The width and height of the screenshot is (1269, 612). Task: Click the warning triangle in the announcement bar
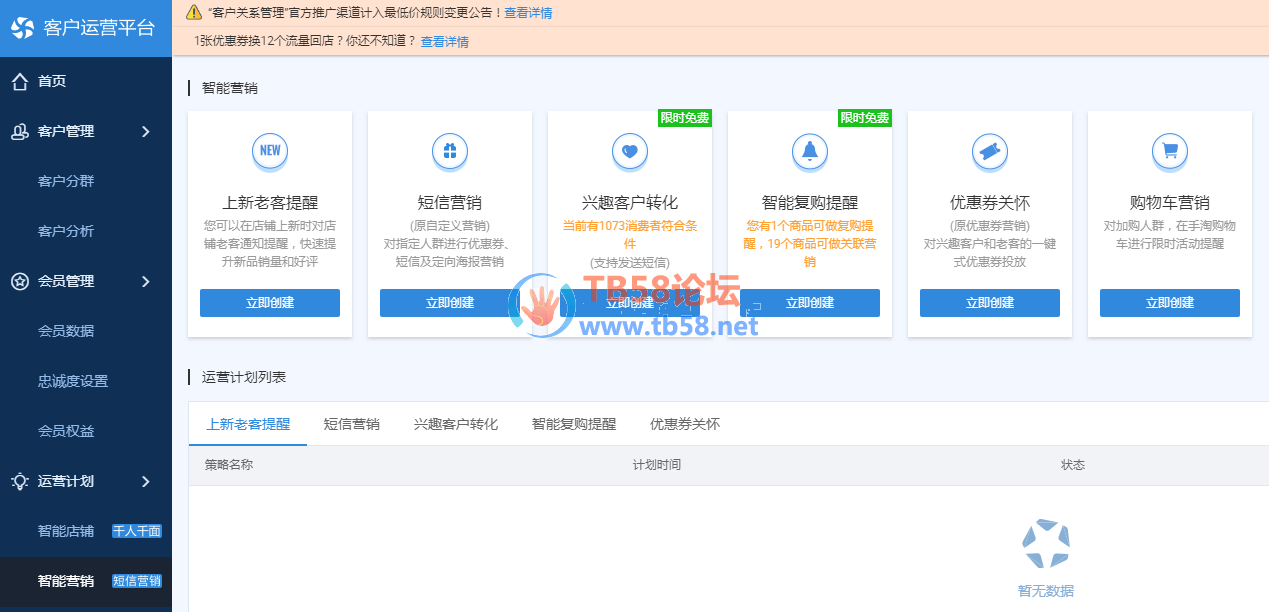click(x=194, y=12)
